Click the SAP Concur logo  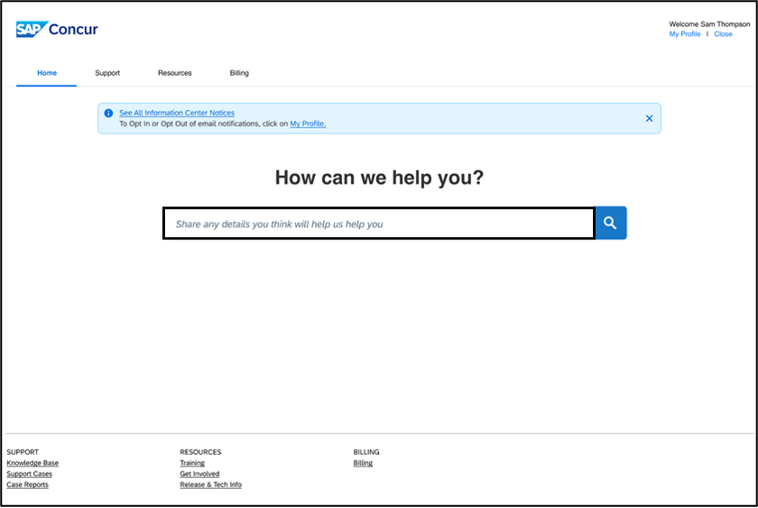(x=57, y=29)
